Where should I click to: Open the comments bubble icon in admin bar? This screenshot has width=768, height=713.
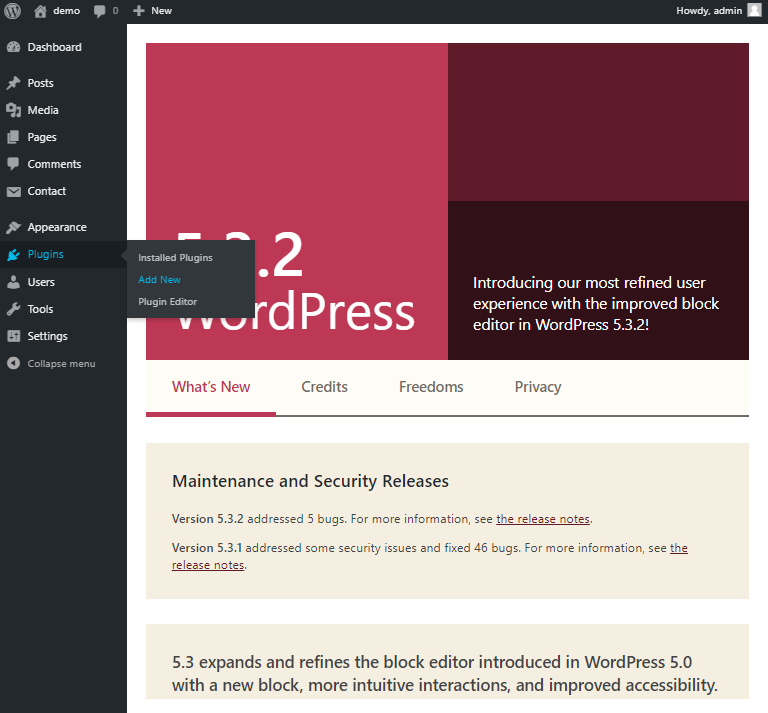(99, 11)
